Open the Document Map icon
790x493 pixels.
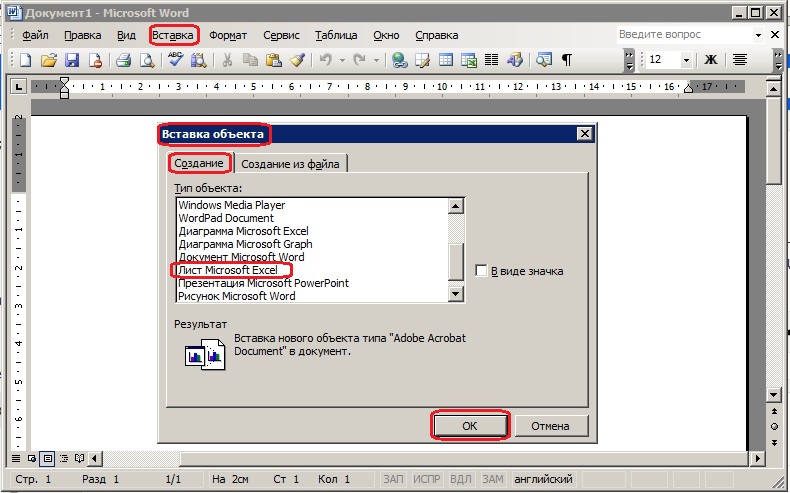544,60
